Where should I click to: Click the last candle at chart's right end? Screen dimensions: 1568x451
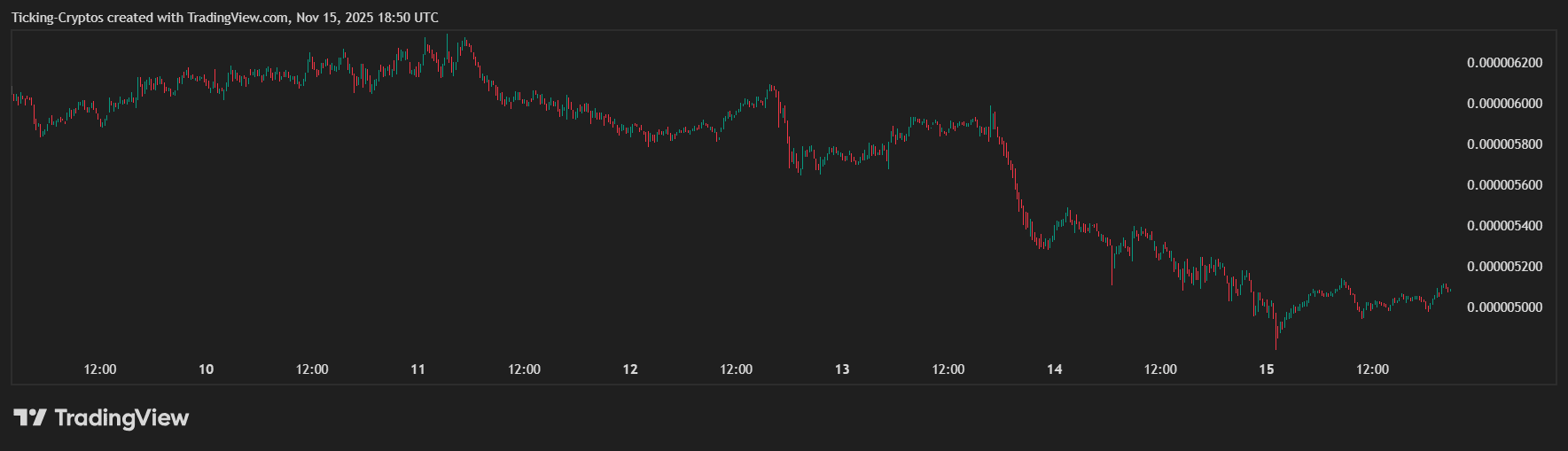coord(1449,291)
